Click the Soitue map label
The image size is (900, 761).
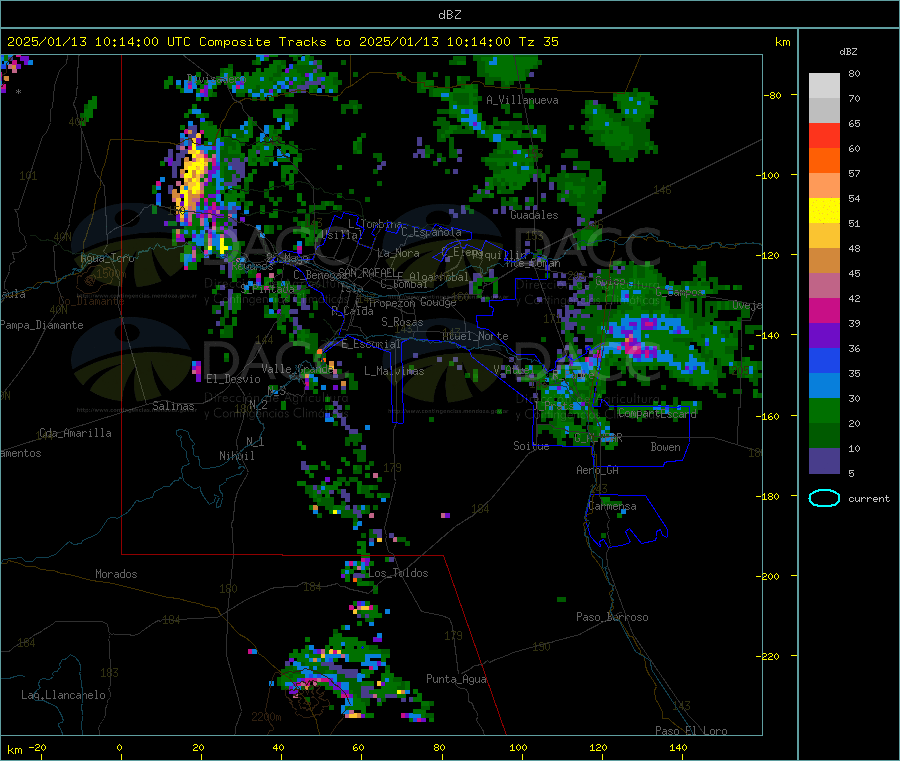coord(531,446)
